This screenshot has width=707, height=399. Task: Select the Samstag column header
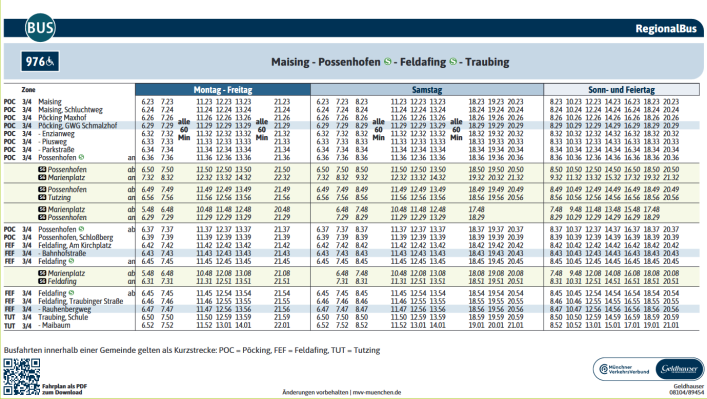click(x=427, y=89)
